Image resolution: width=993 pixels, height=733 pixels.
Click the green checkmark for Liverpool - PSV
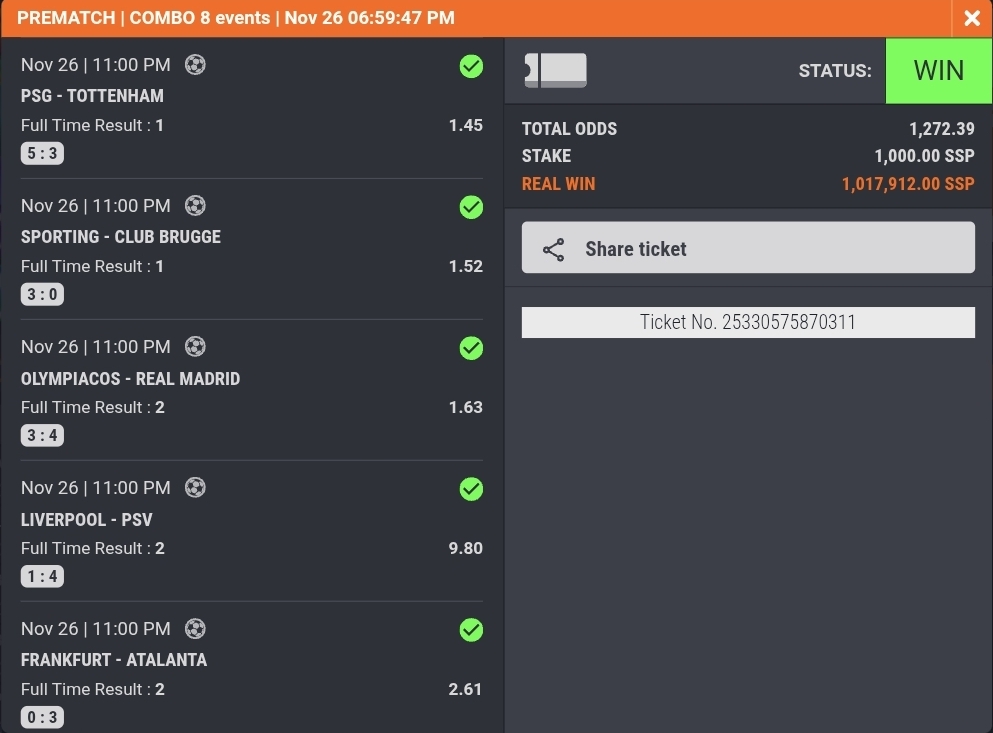[471, 489]
